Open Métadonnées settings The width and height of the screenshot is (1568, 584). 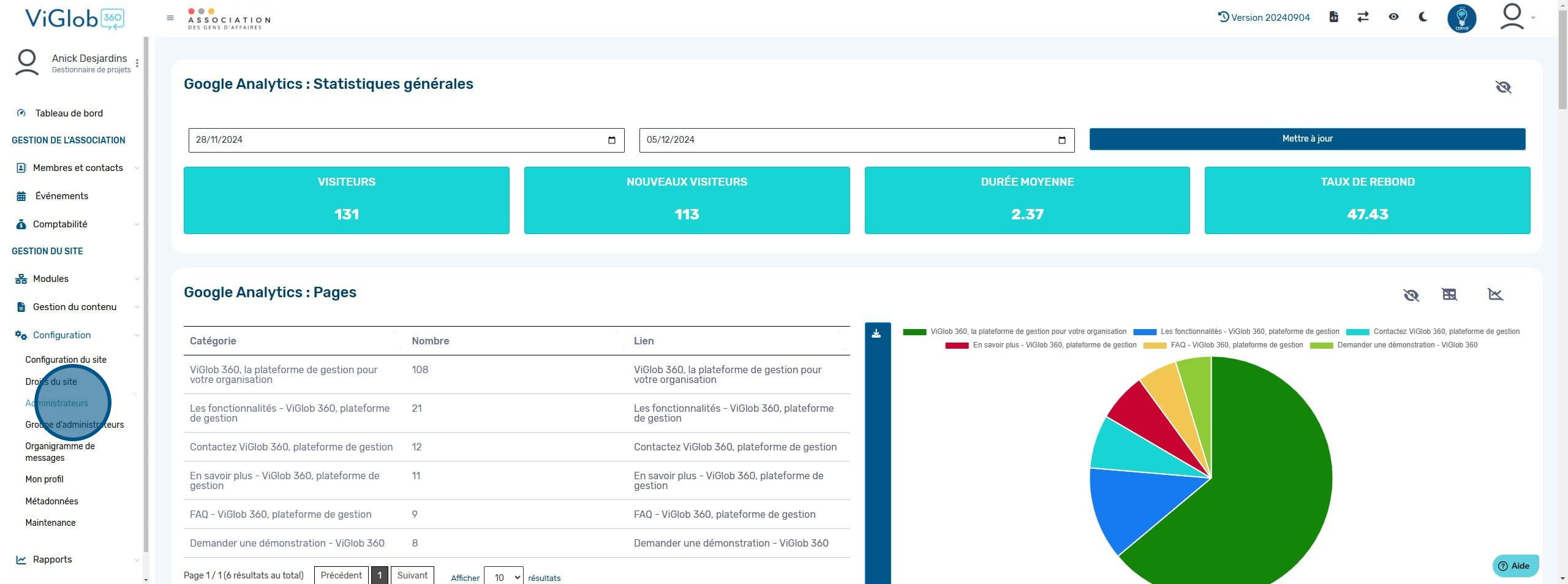click(x=51, y=501)
